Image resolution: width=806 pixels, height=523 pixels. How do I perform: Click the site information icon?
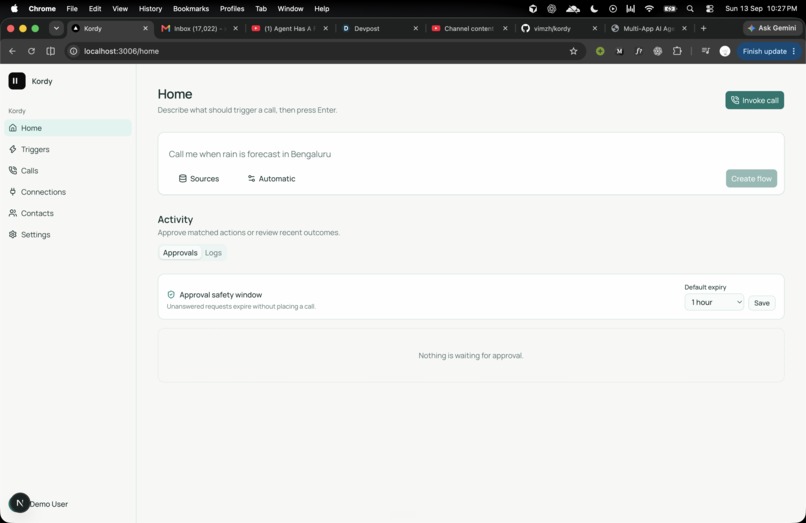click(x=74, y=51)
